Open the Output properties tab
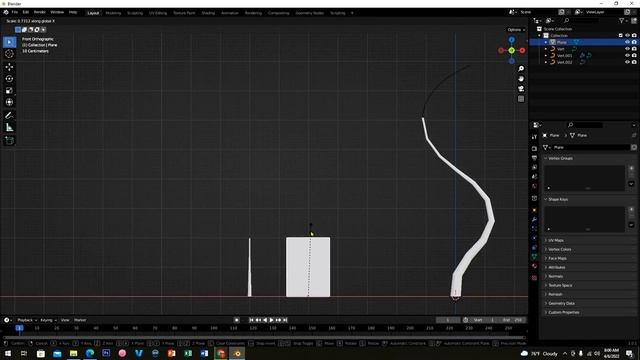Screen dimensions: 640x360 pyautogui.click(x=534, y=158)
